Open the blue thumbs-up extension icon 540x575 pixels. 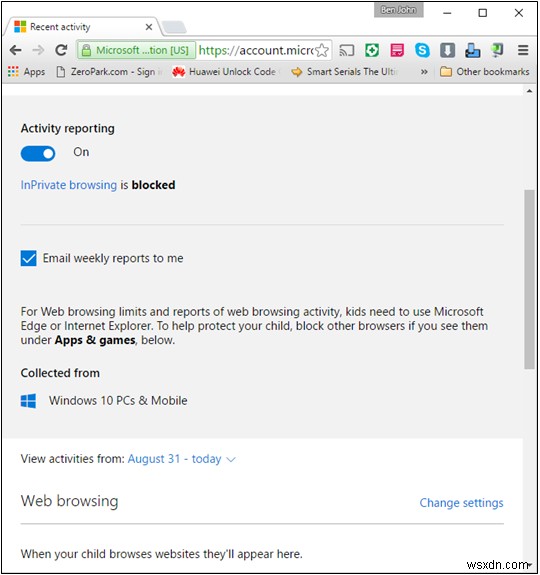473,50
